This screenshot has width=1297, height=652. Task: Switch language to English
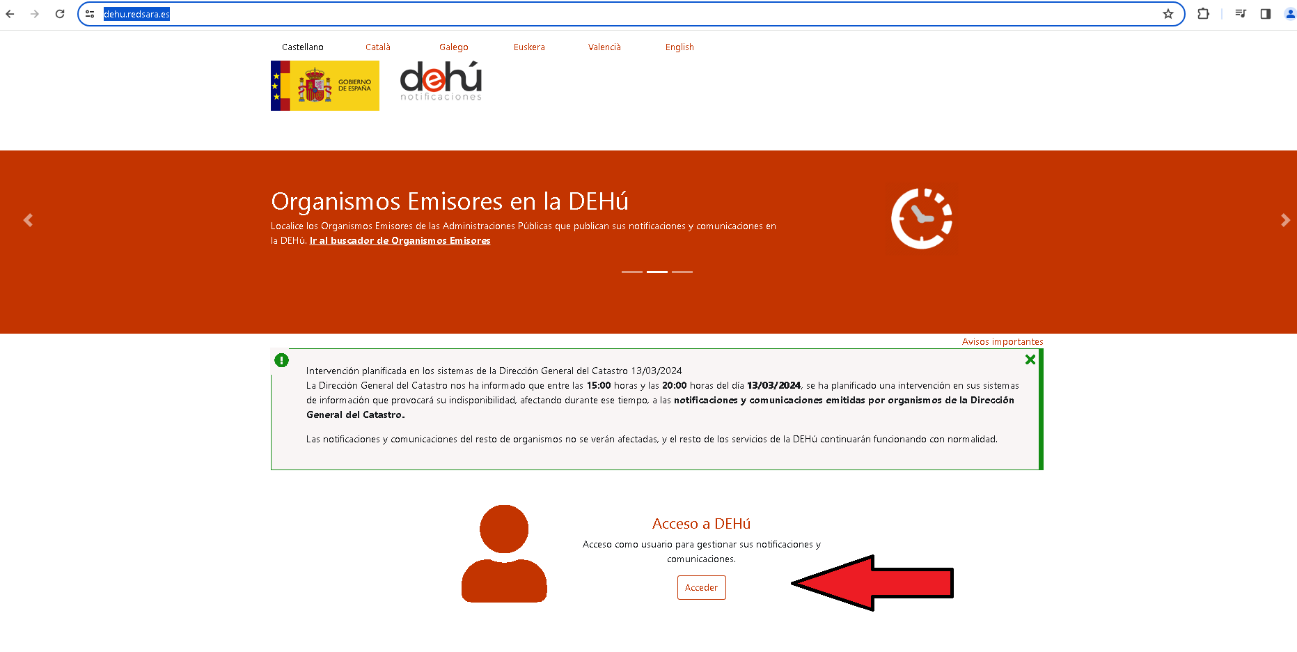(679, 47)
